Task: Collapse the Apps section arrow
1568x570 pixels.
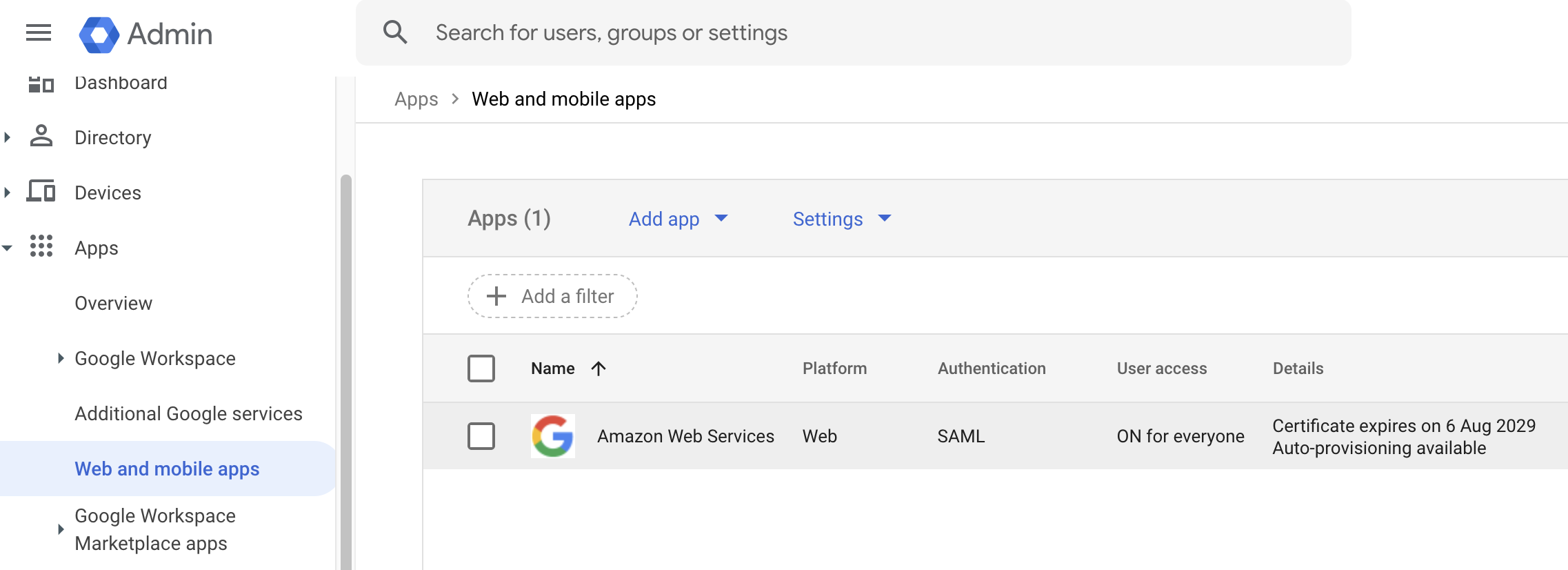Action: pos(8,248)
